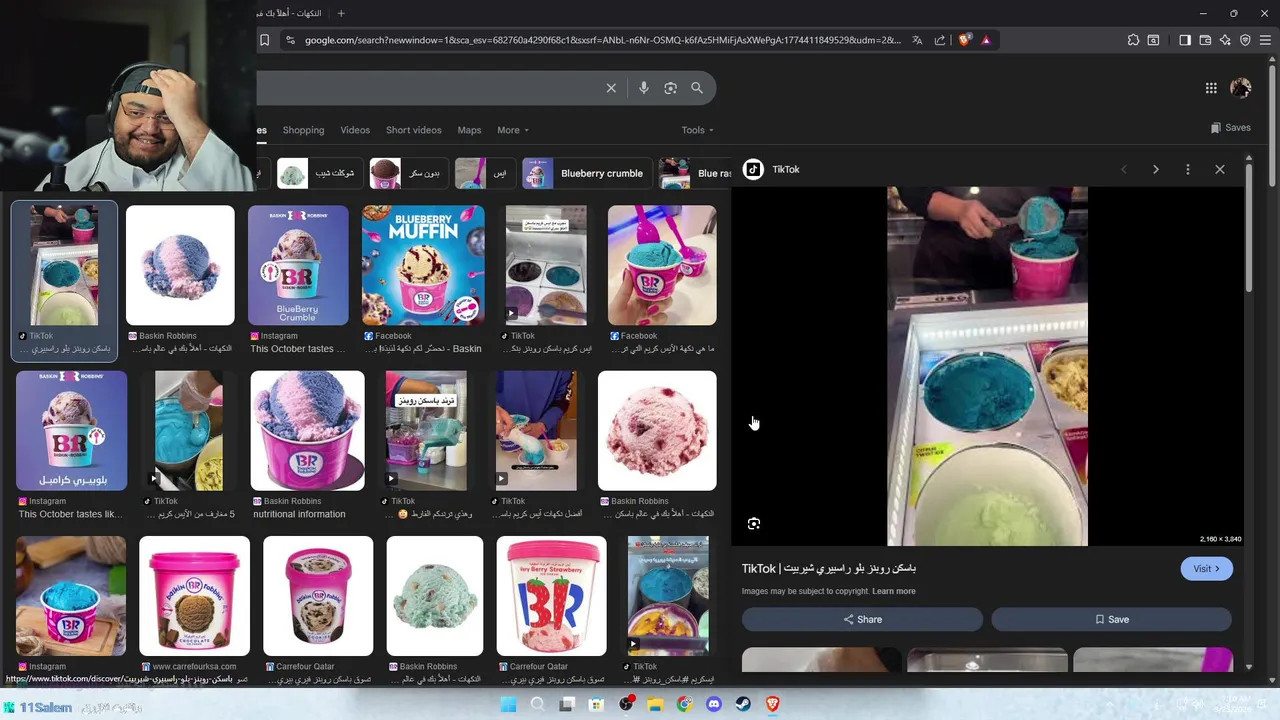Screen dimensions: 1280x720
Task: Open preview panel three-dot menu
Action: click(x=1188, y=170)
